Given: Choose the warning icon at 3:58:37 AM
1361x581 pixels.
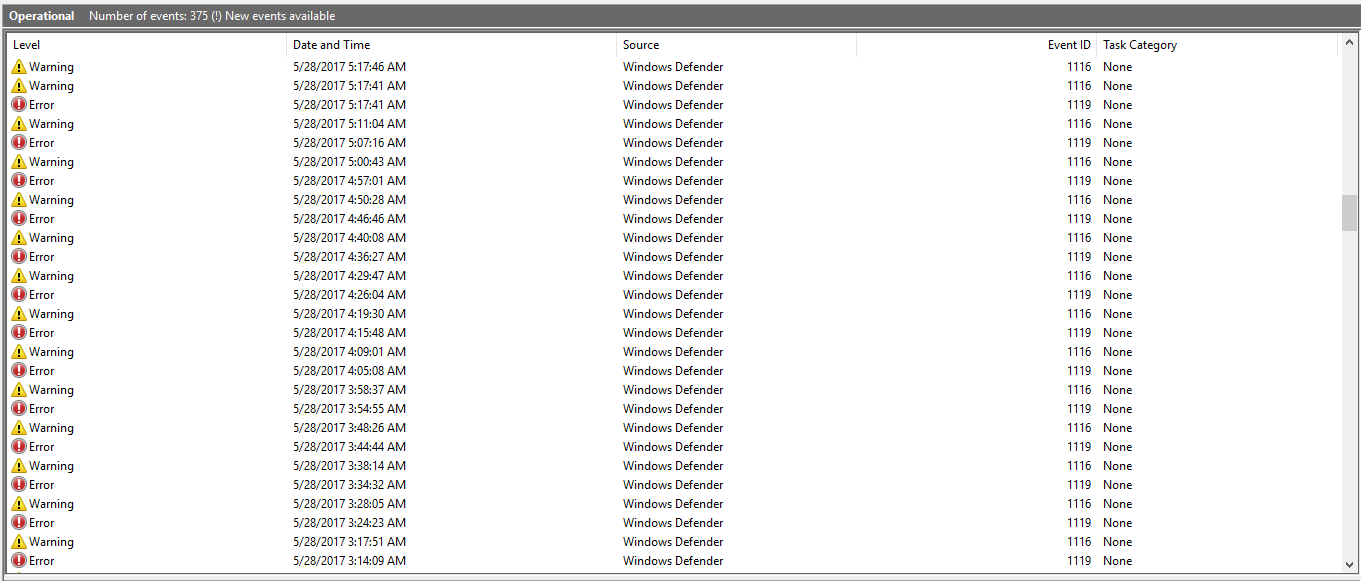Looking at the screenshot, I should (19, 390).
